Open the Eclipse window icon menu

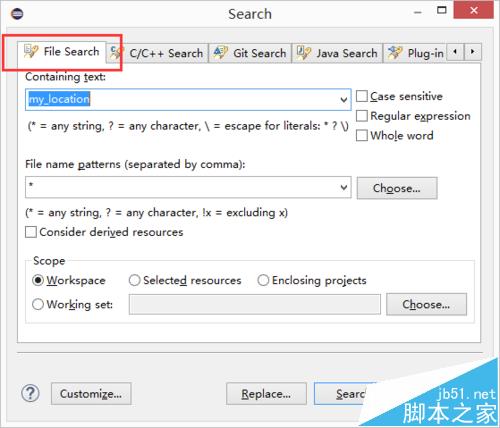pyautogui.click(x=17, y=14)
